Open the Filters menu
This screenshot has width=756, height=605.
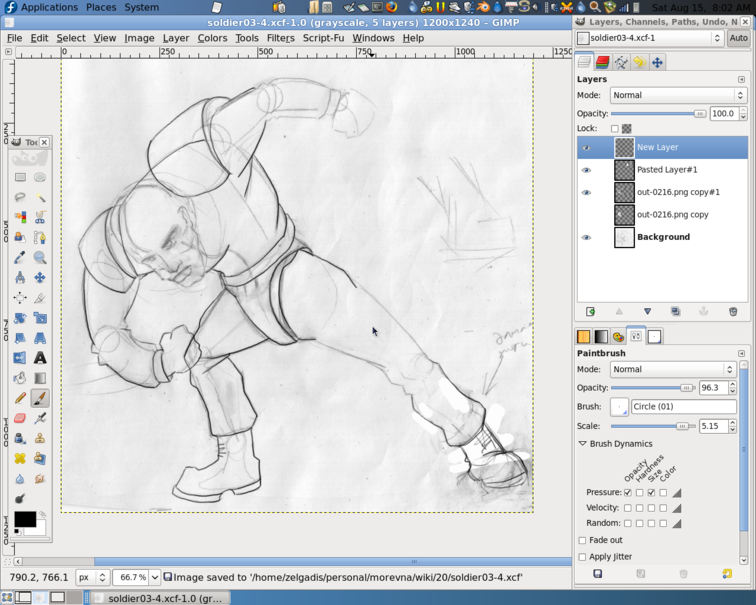click(280, 38)
